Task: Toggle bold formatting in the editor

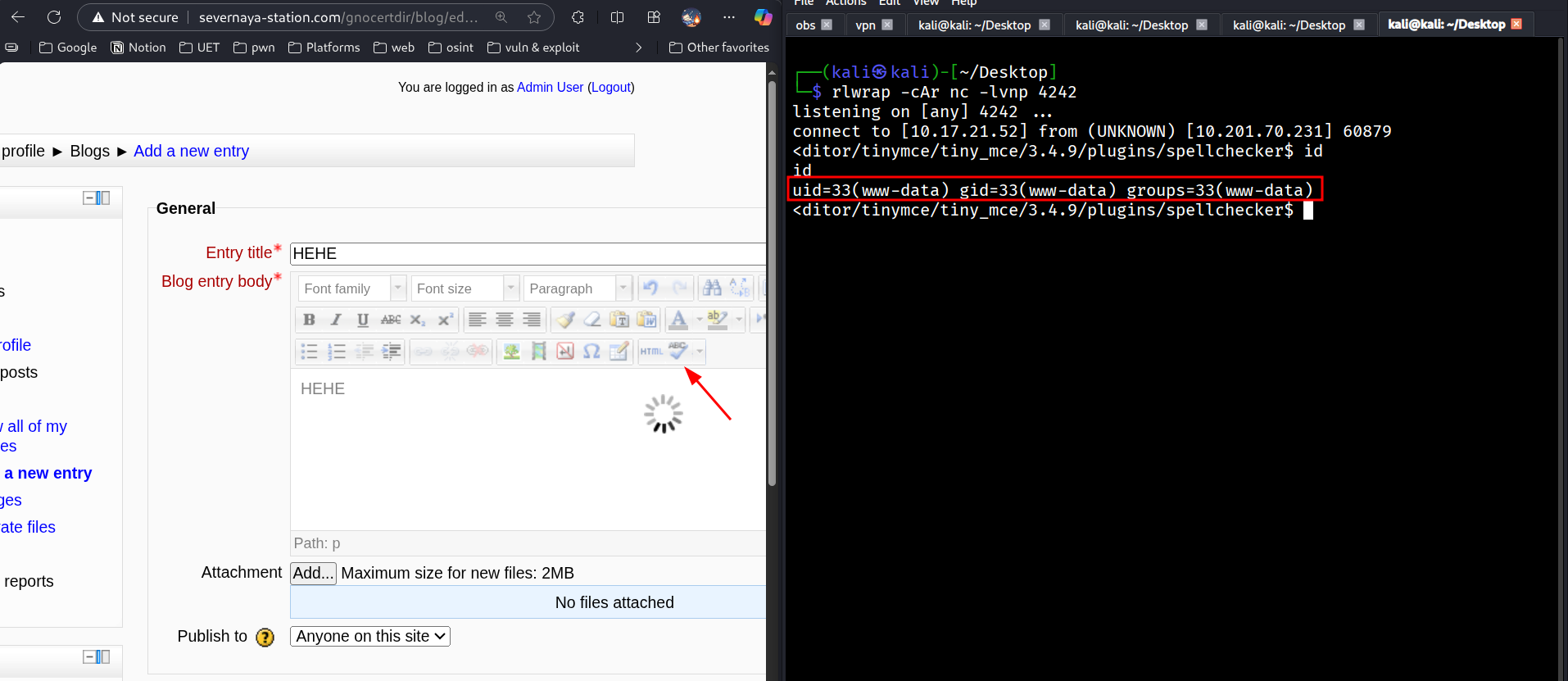Action: tap(309, 320)
